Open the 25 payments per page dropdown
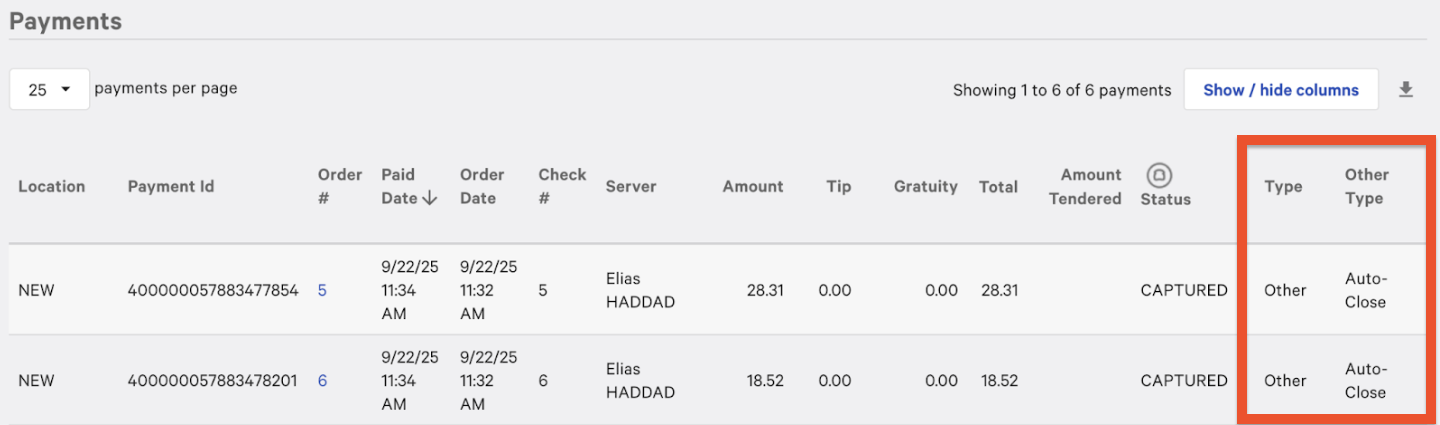The width and height of the screenshot is (1440, 425). point(49,89)
